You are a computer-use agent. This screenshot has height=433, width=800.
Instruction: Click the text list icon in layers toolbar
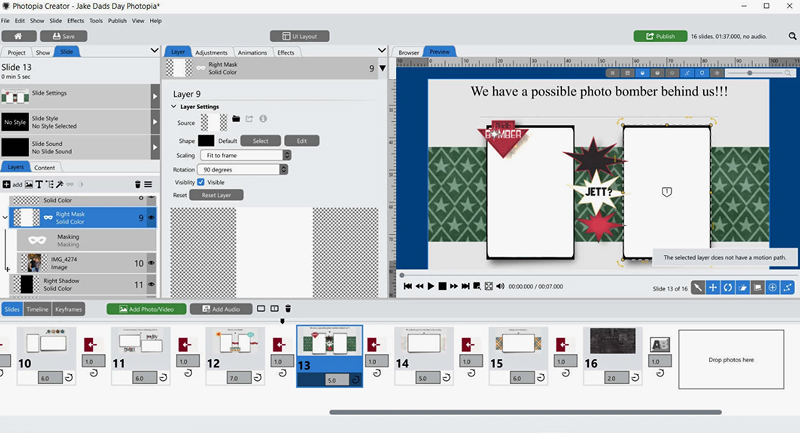tap(49, 185)
